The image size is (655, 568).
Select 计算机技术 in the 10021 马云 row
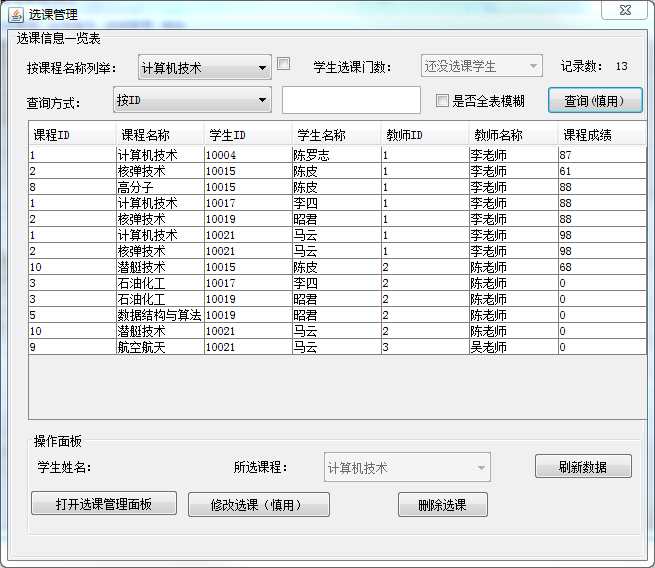coord(160,235)
